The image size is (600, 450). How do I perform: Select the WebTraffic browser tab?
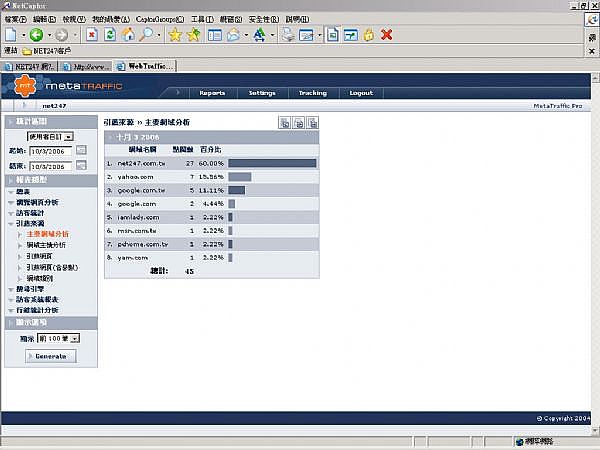tap(146, 66)
